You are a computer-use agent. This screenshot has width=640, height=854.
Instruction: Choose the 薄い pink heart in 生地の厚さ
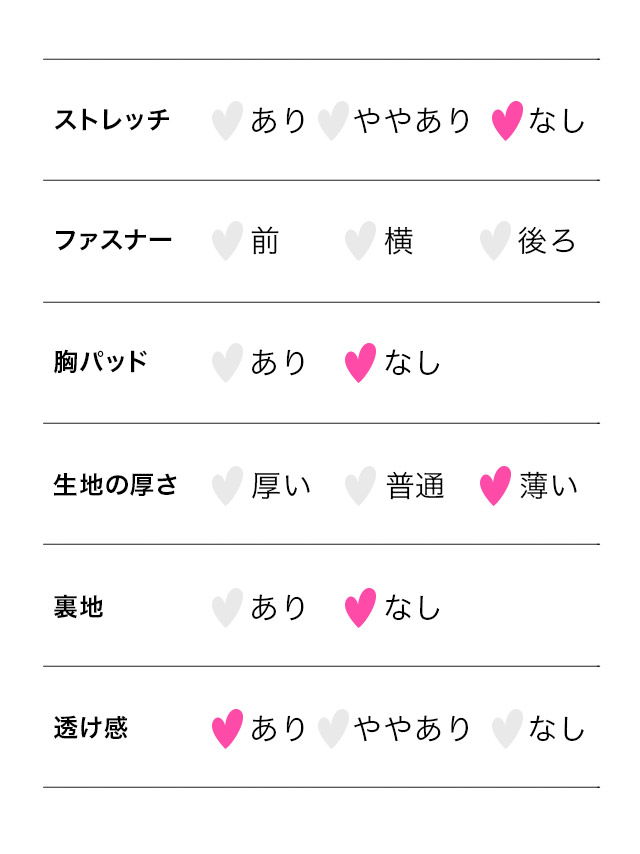(494, 486)
